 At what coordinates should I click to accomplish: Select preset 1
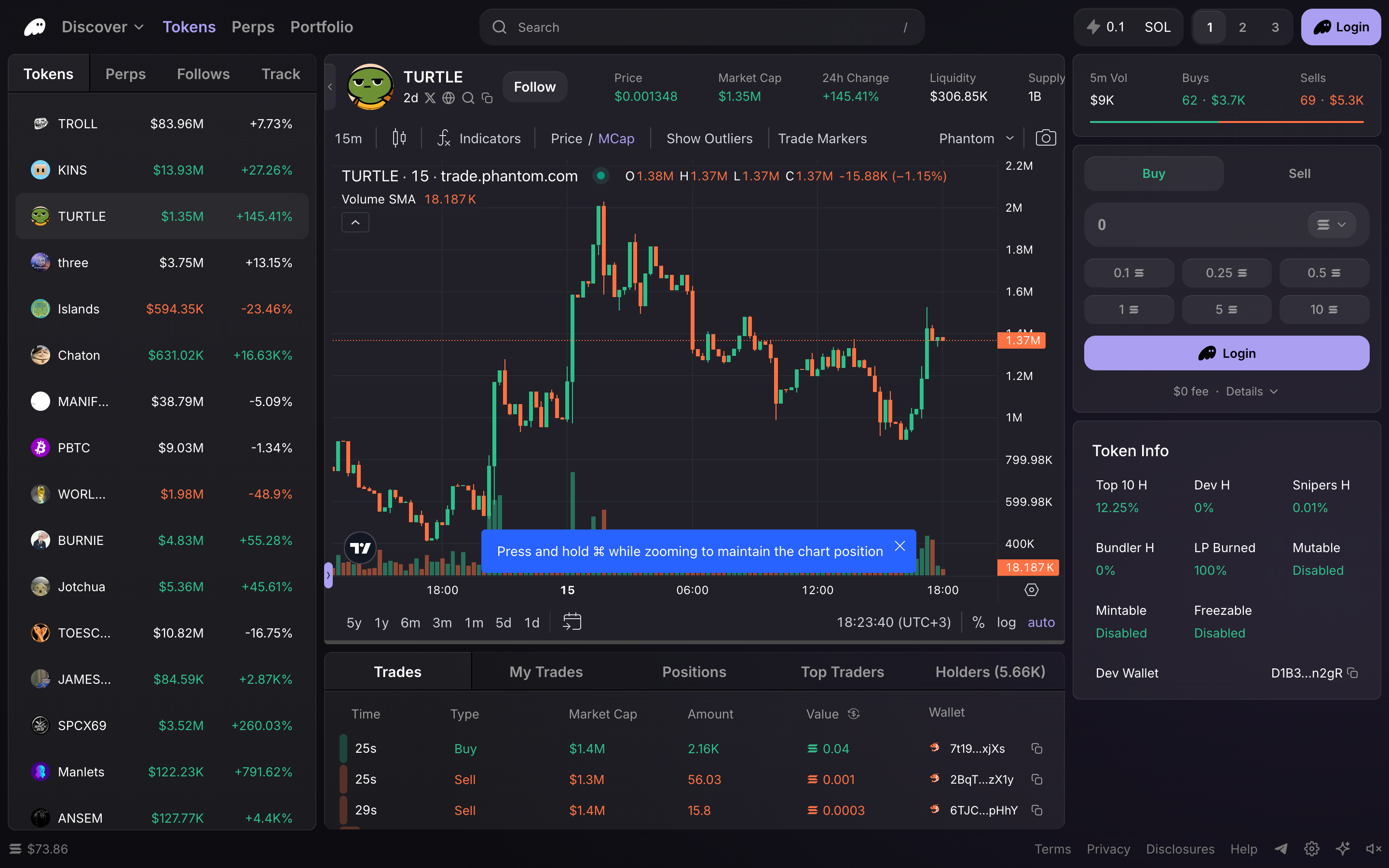[x=1210, y=27]
